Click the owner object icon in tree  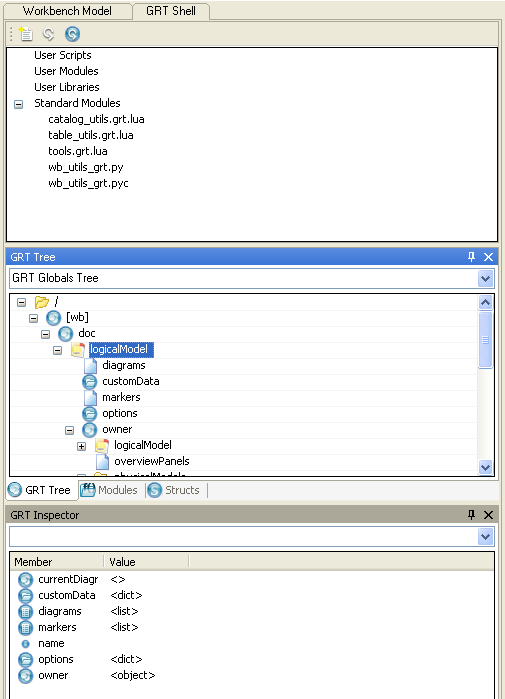90,430
